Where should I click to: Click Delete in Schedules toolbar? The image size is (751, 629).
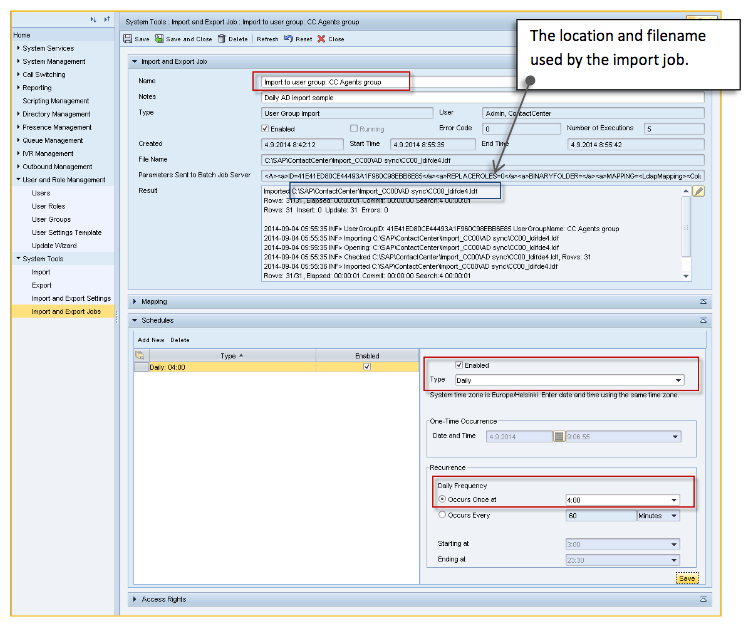pos(180,340)
